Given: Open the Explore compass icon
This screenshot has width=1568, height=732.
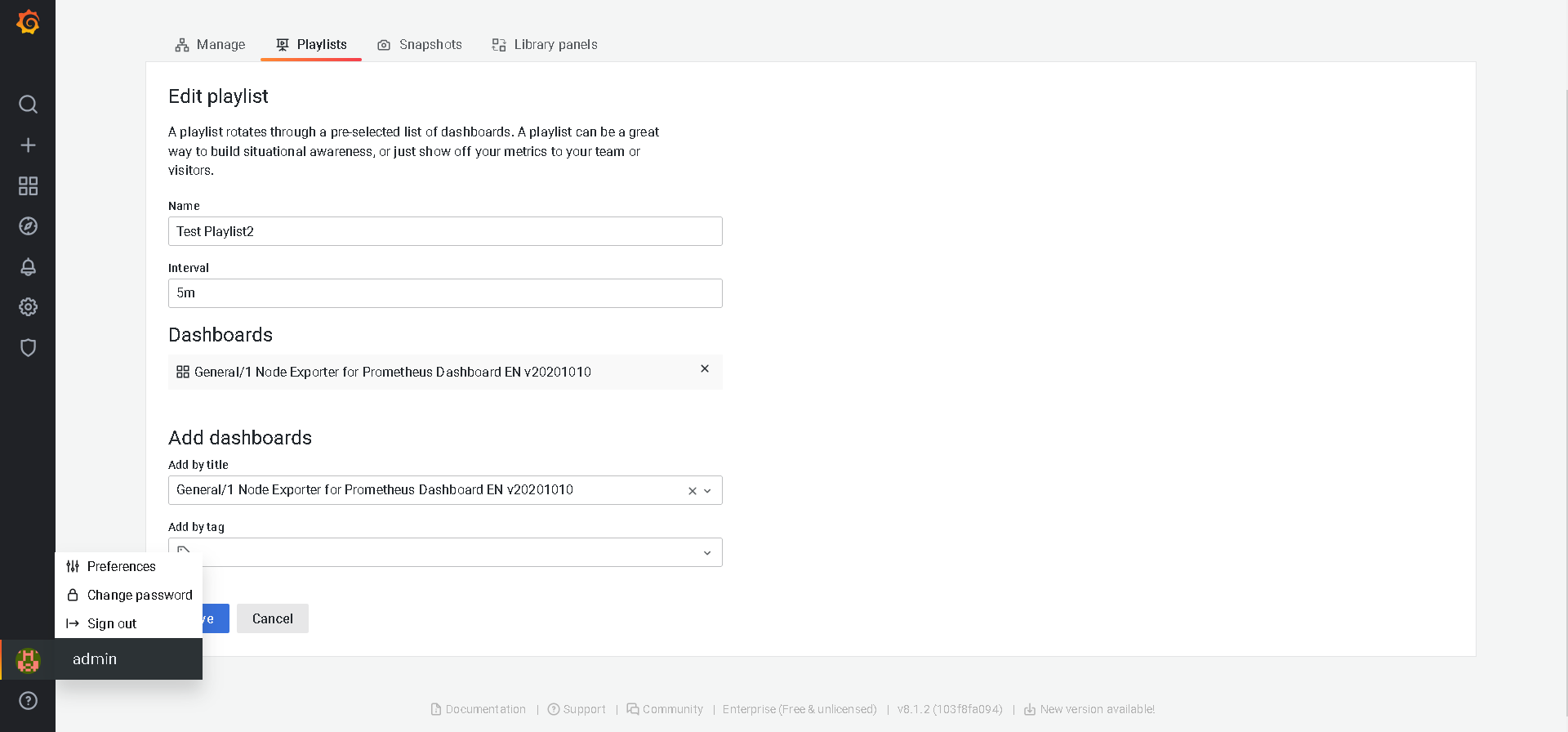Looking at the screenshot, I should [x=28, y=226].
